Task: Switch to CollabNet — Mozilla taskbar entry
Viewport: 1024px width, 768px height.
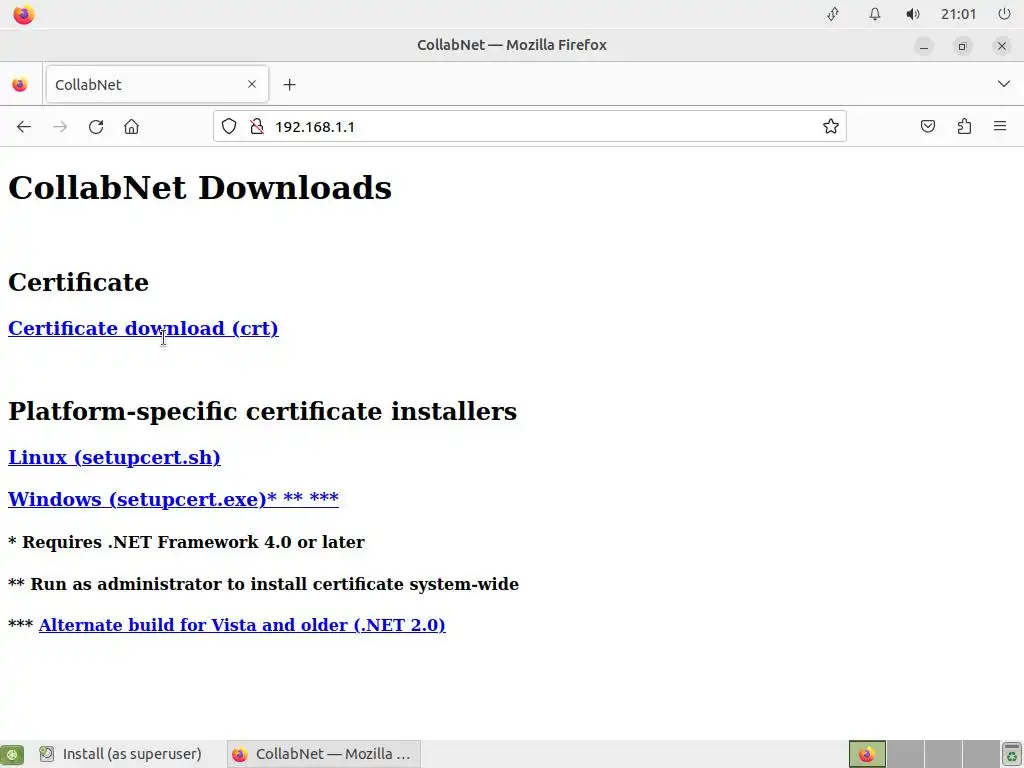Action: (x=324, y=754)
